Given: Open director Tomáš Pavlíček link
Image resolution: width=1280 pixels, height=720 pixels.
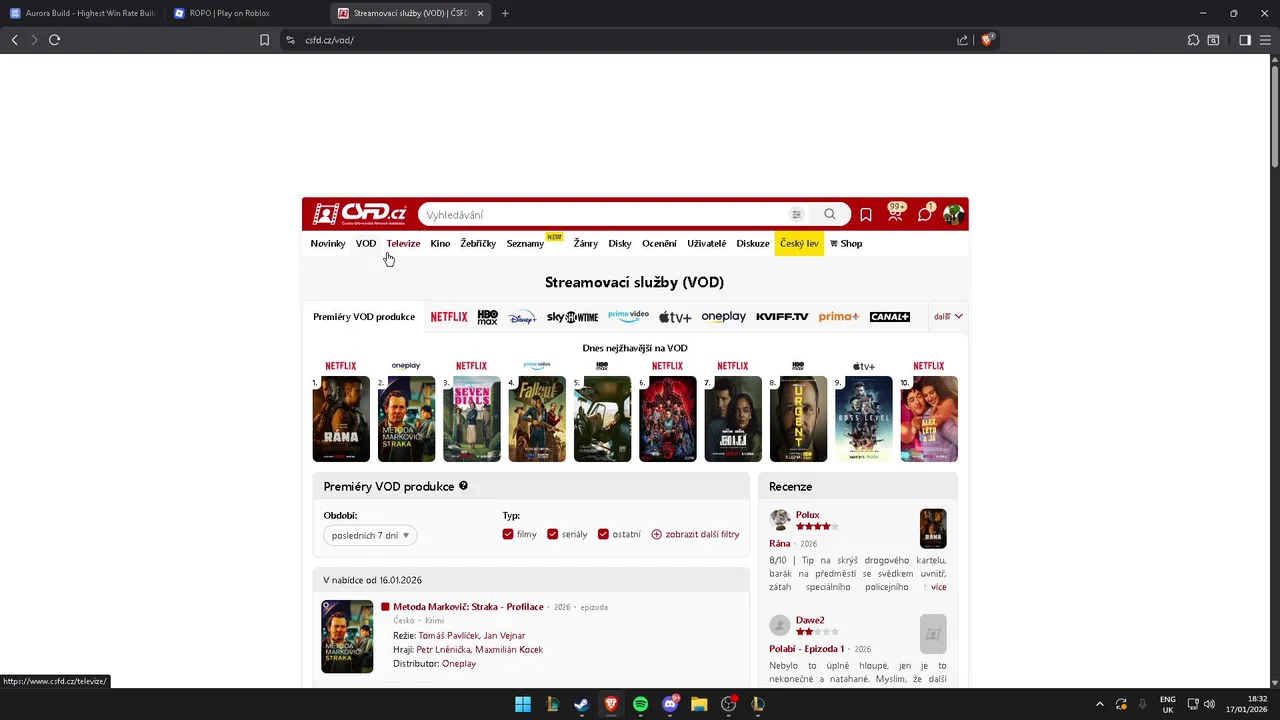Looking at the screenshot, I should coord(449,635).
